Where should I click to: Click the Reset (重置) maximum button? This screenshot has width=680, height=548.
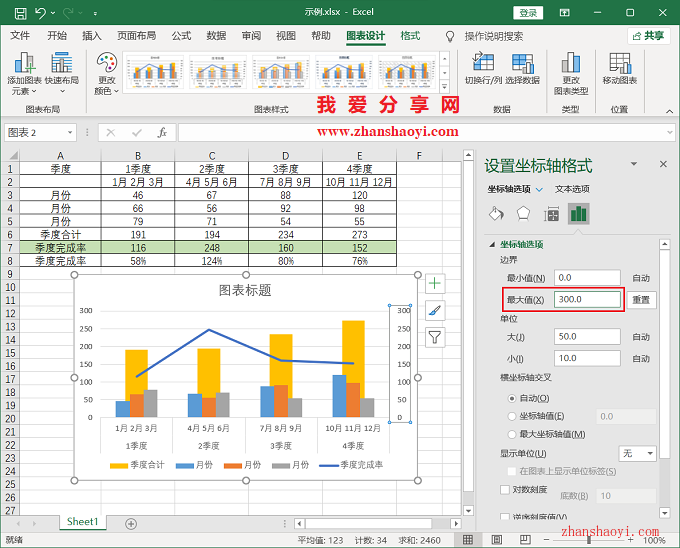click(x=641, y=300)
